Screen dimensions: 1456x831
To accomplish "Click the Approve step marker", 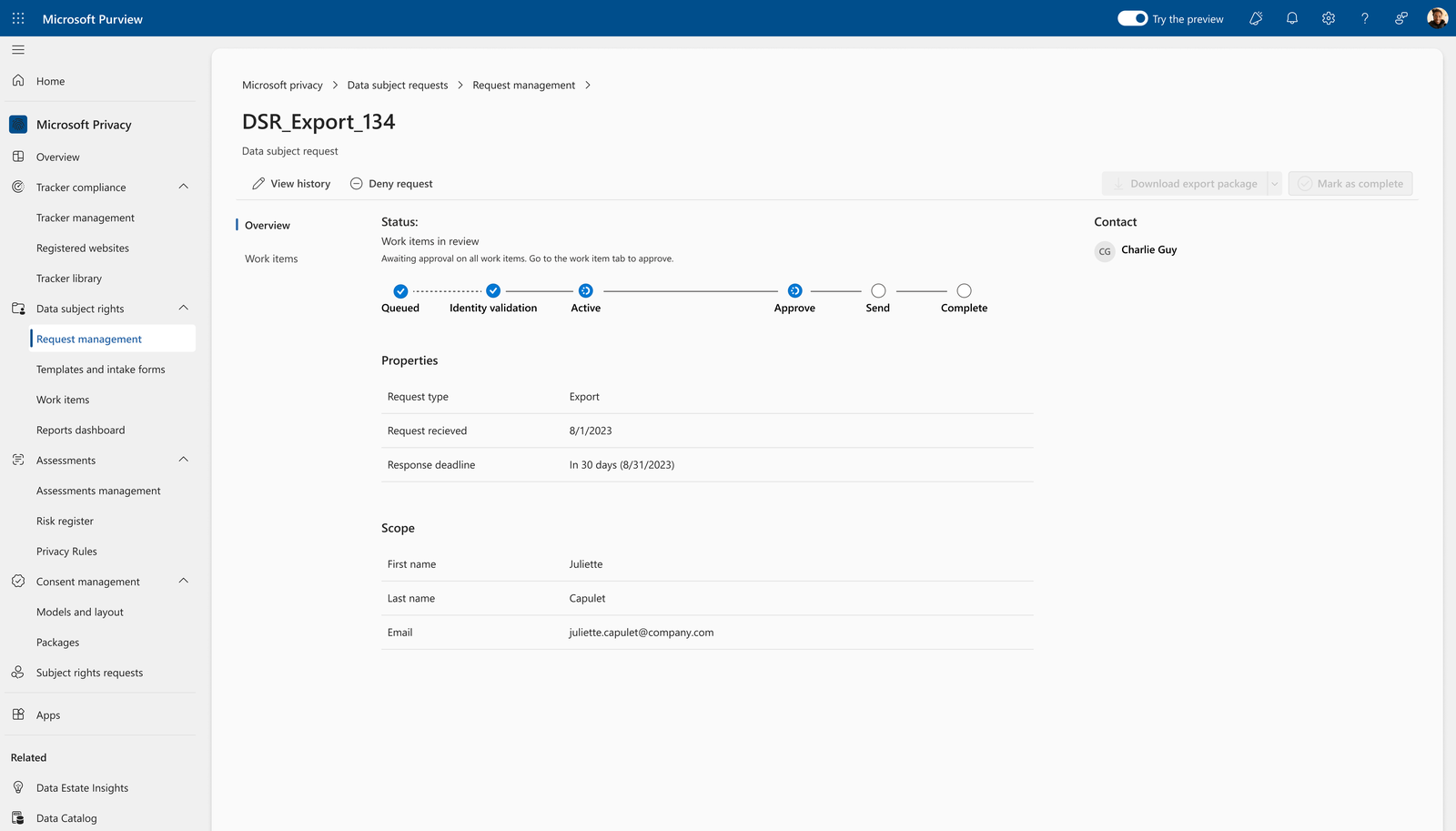I will (x=794, y=291).
